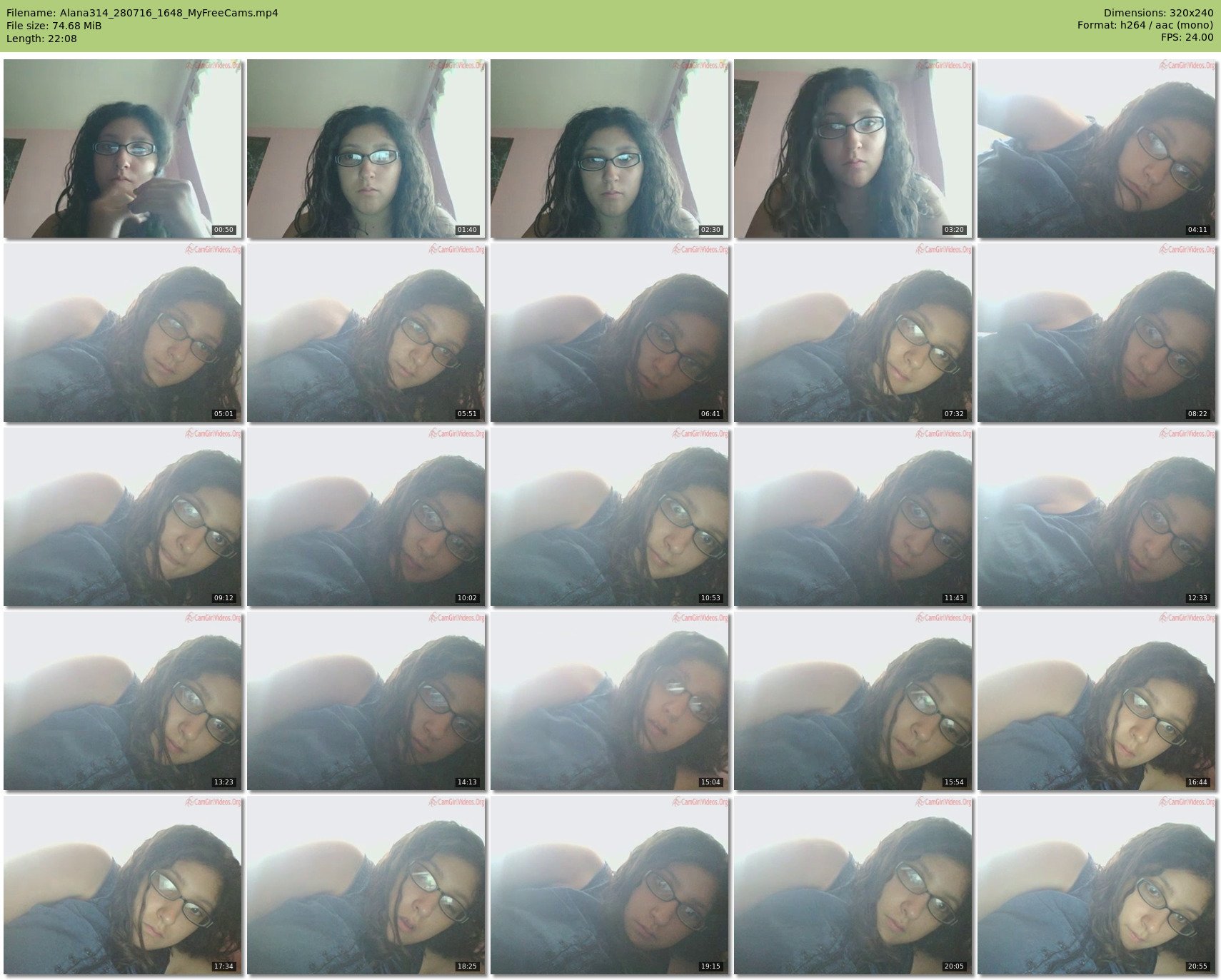Open the frame marked 17:34
Image resolution: width=1221 pixels, height=980 pixels.
click(x=123, y=885)
